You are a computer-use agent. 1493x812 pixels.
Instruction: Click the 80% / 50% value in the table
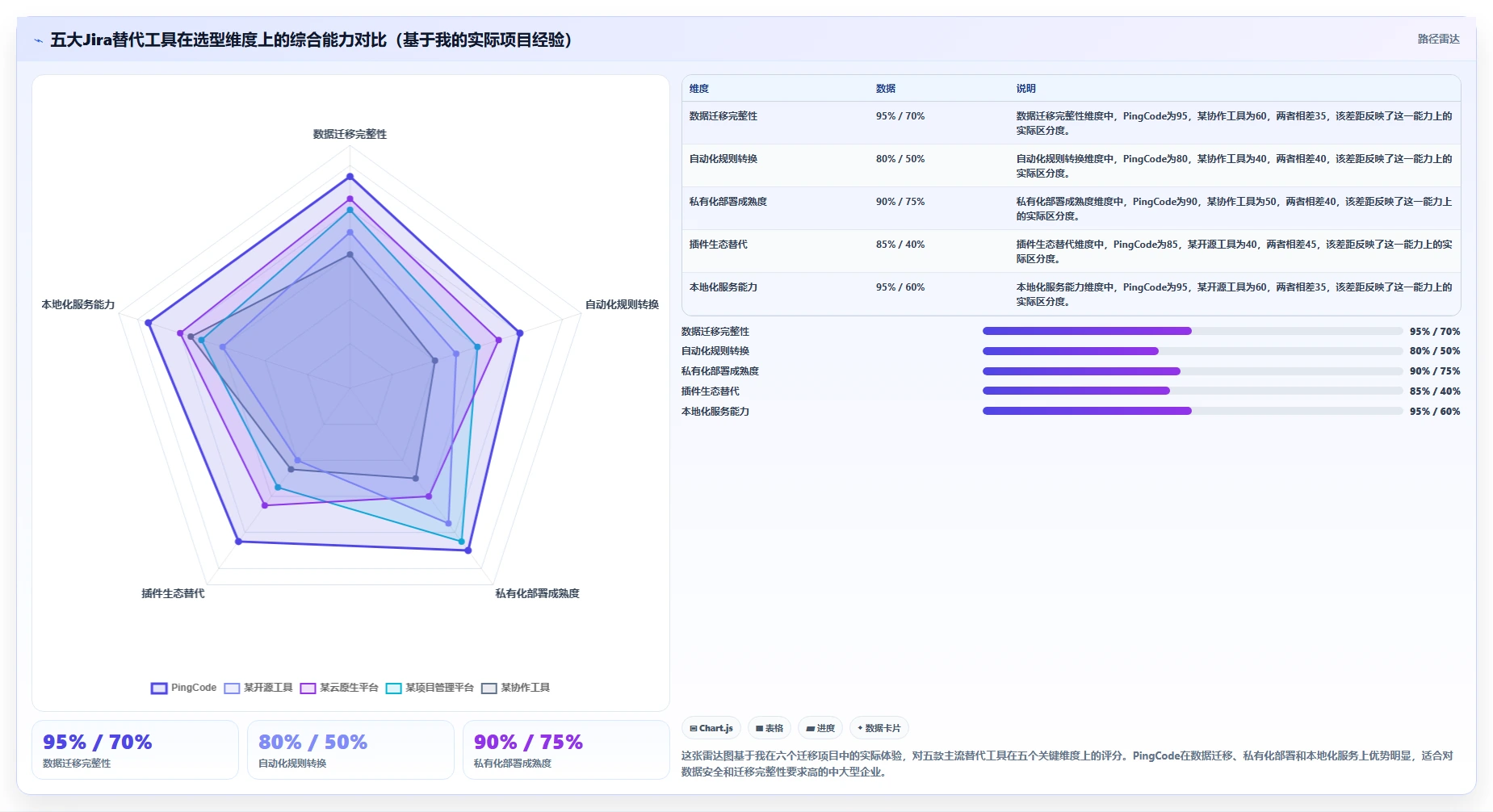pos(900,159)
